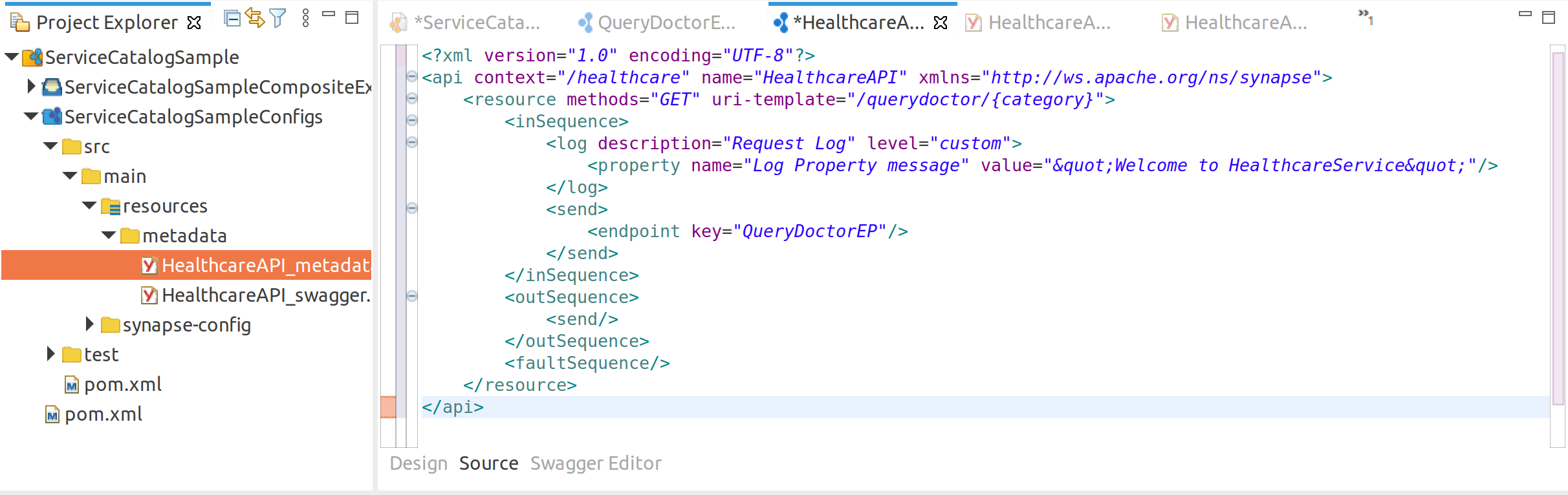Screen dimensions: 1568x495
Task: Collapse the main folder
Action: tap(70, 176)
